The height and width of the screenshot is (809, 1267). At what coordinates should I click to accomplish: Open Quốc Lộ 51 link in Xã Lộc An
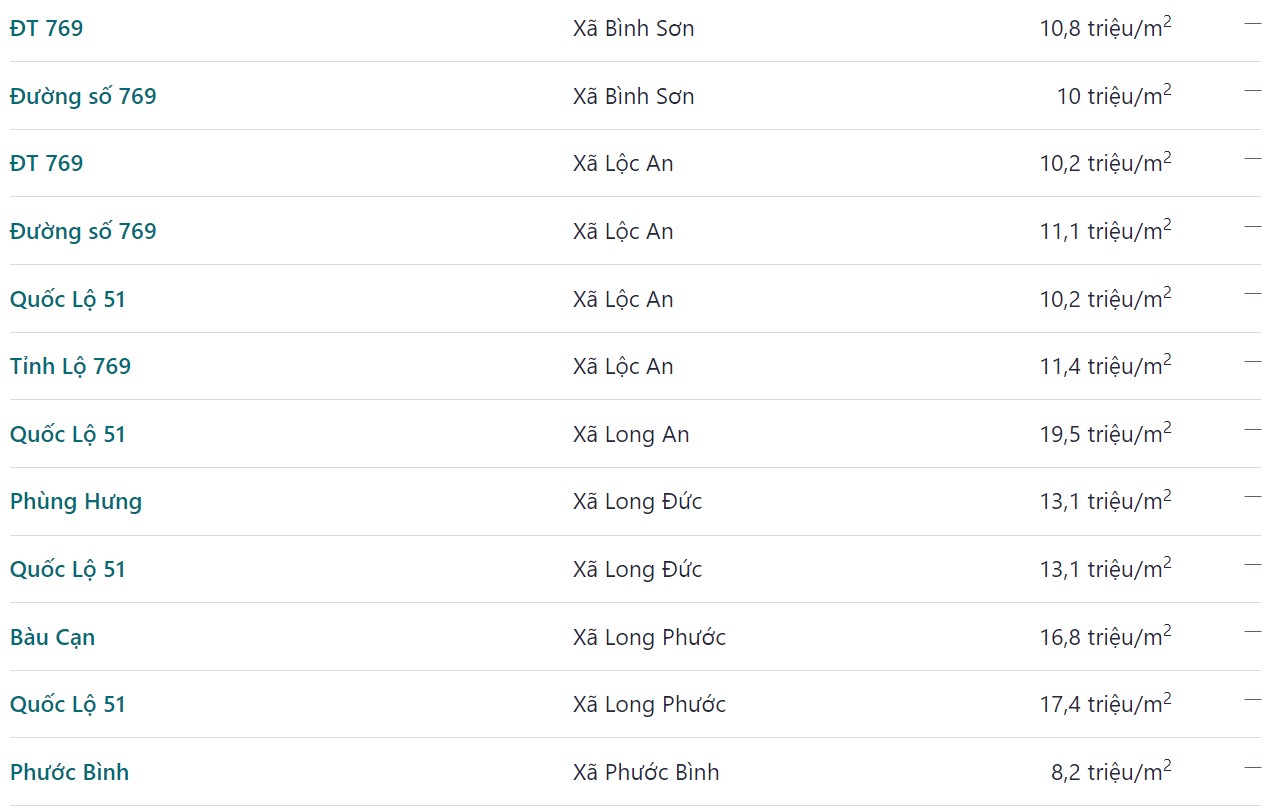pyautogui.click(x=68, y=299)
